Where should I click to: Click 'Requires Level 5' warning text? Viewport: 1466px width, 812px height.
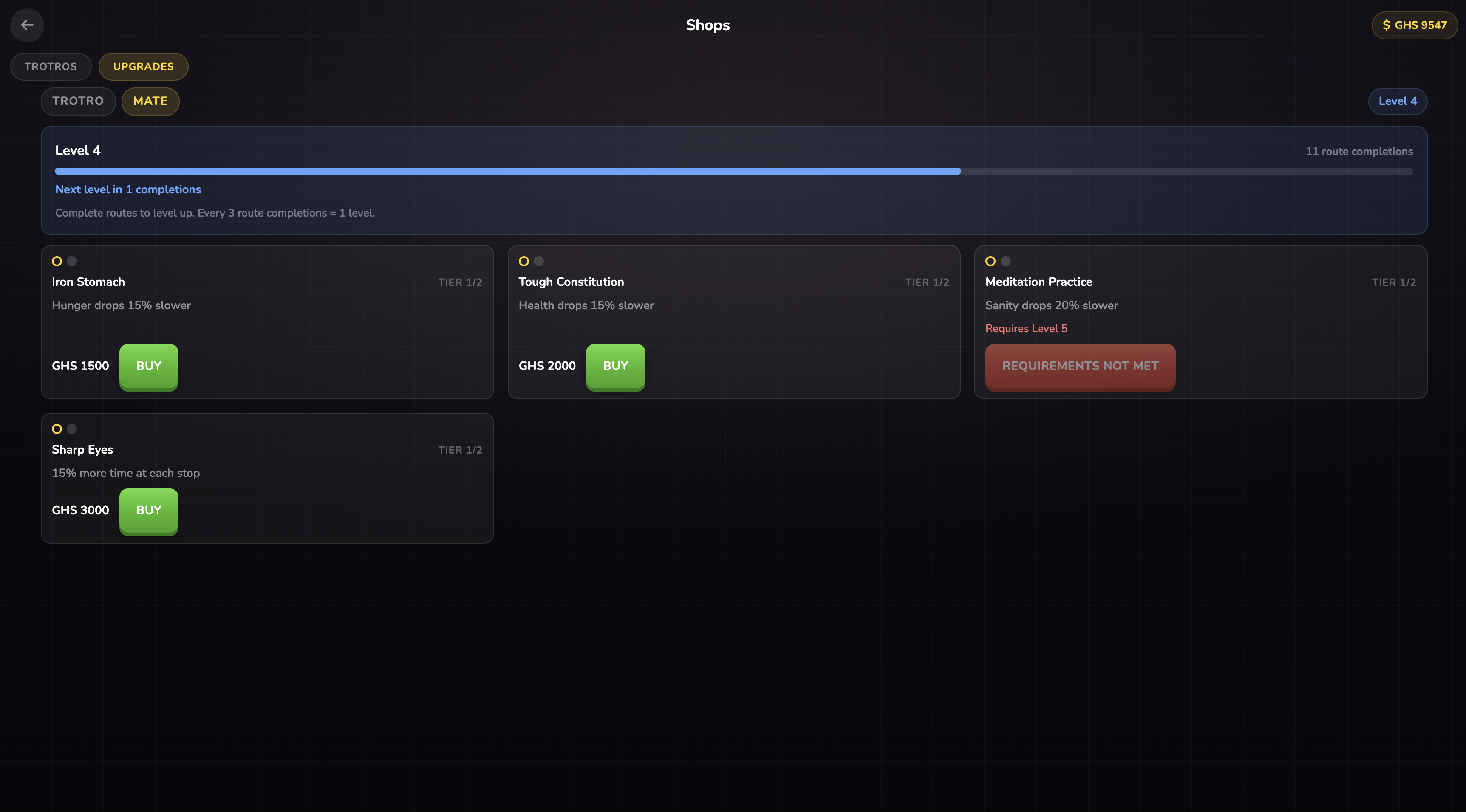coord(1026,329)
